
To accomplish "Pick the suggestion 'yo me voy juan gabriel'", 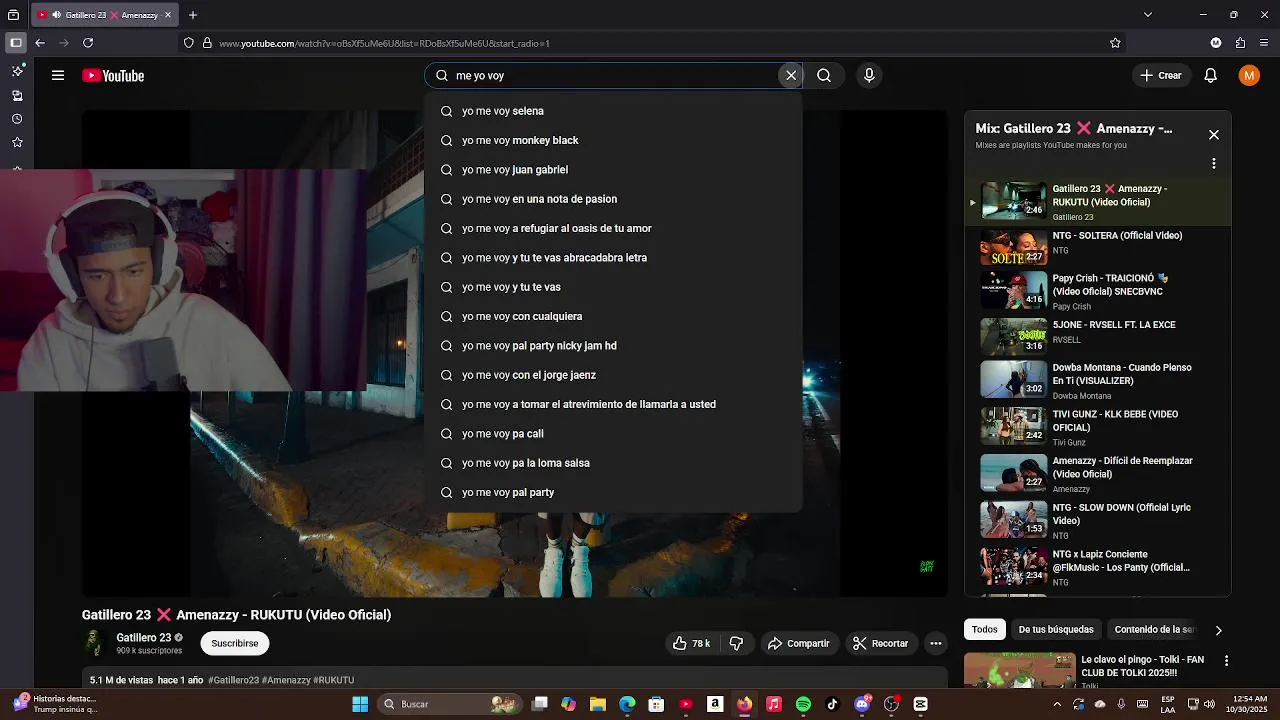I will pyautogui.click(x=613, y=170).
